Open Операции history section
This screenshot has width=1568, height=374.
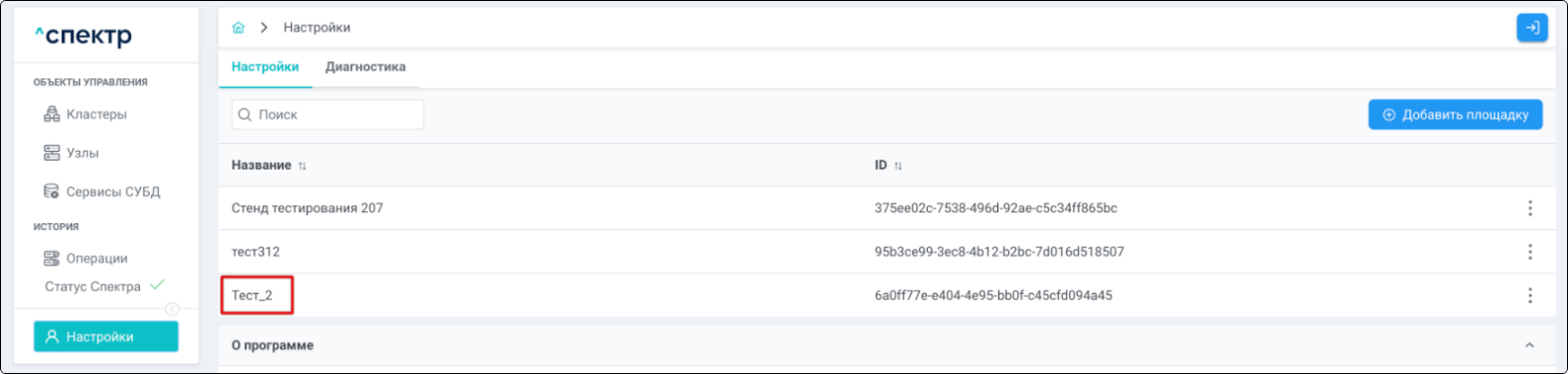(x=85, y=258)
